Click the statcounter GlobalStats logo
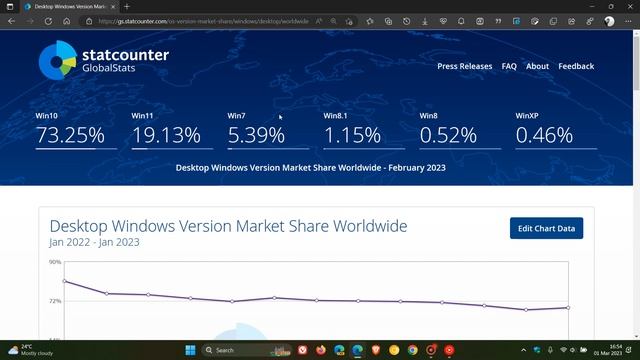Screen dimensions: 640x360 coord(104,60)
